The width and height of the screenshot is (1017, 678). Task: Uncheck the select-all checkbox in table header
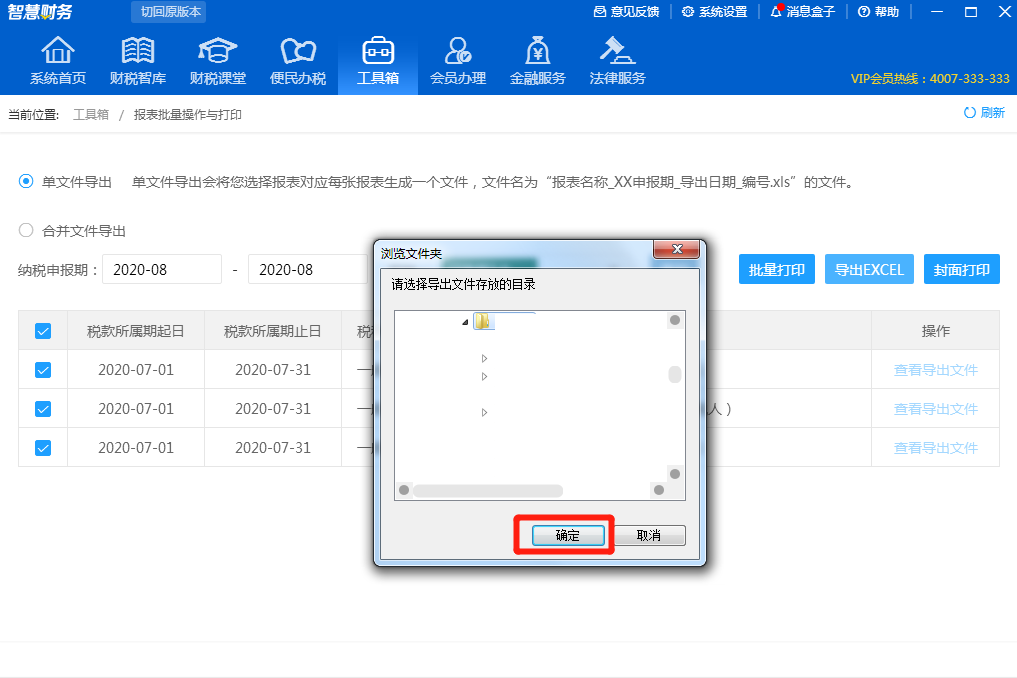tap(41, 331)
